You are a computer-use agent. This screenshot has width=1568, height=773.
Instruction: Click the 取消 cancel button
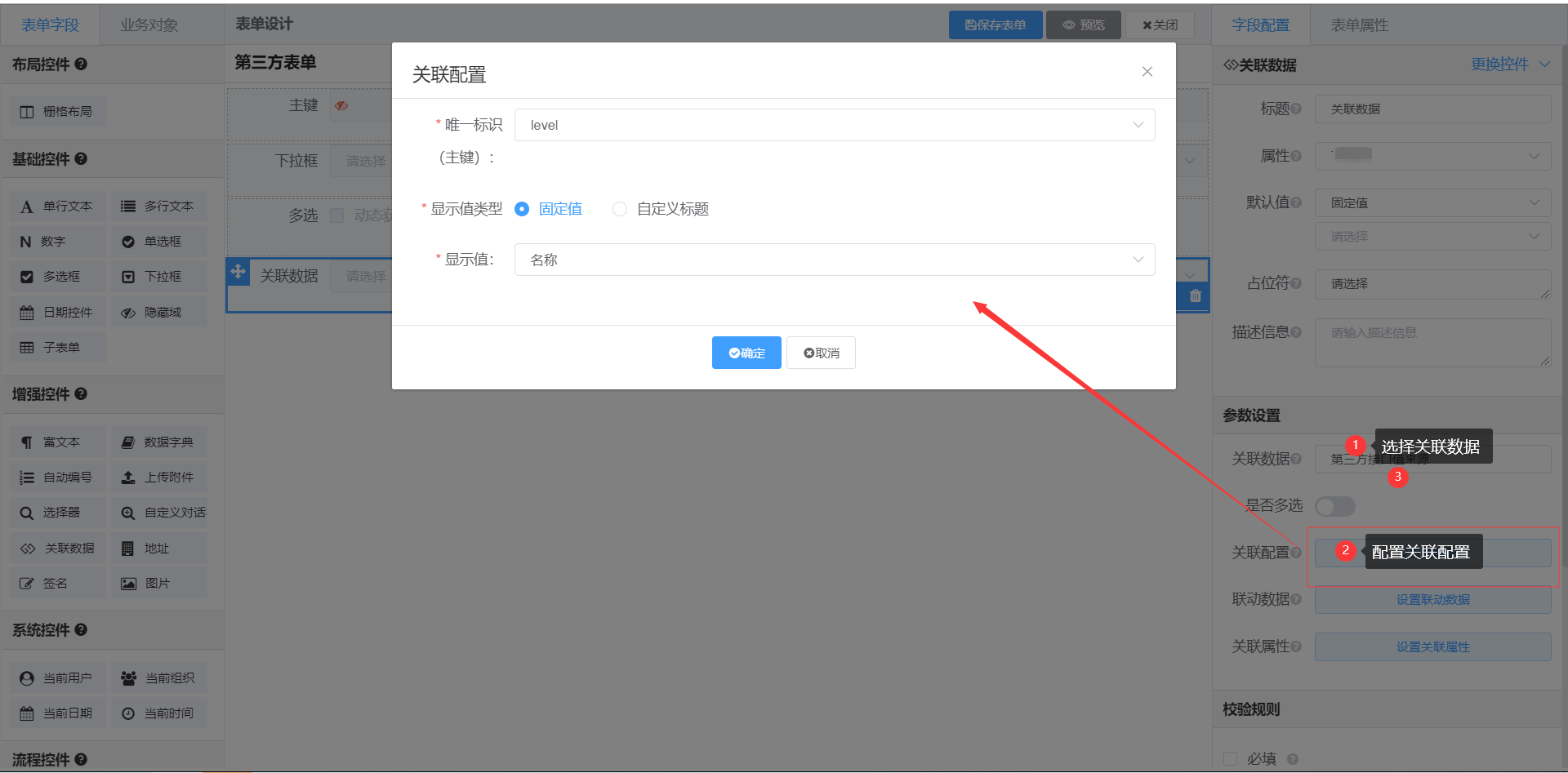(821, 353)
